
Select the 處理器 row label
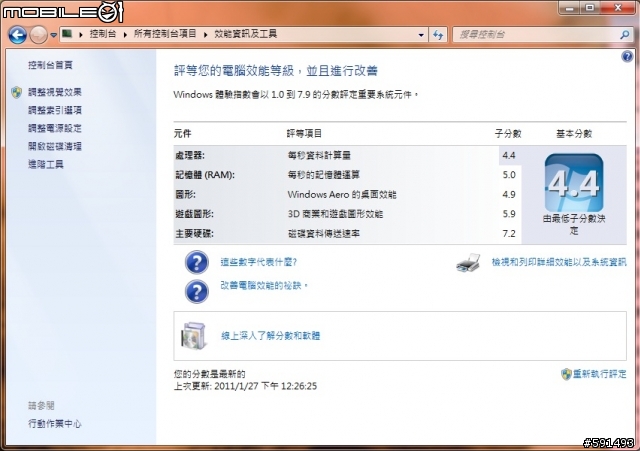click(x=190, y=156)
